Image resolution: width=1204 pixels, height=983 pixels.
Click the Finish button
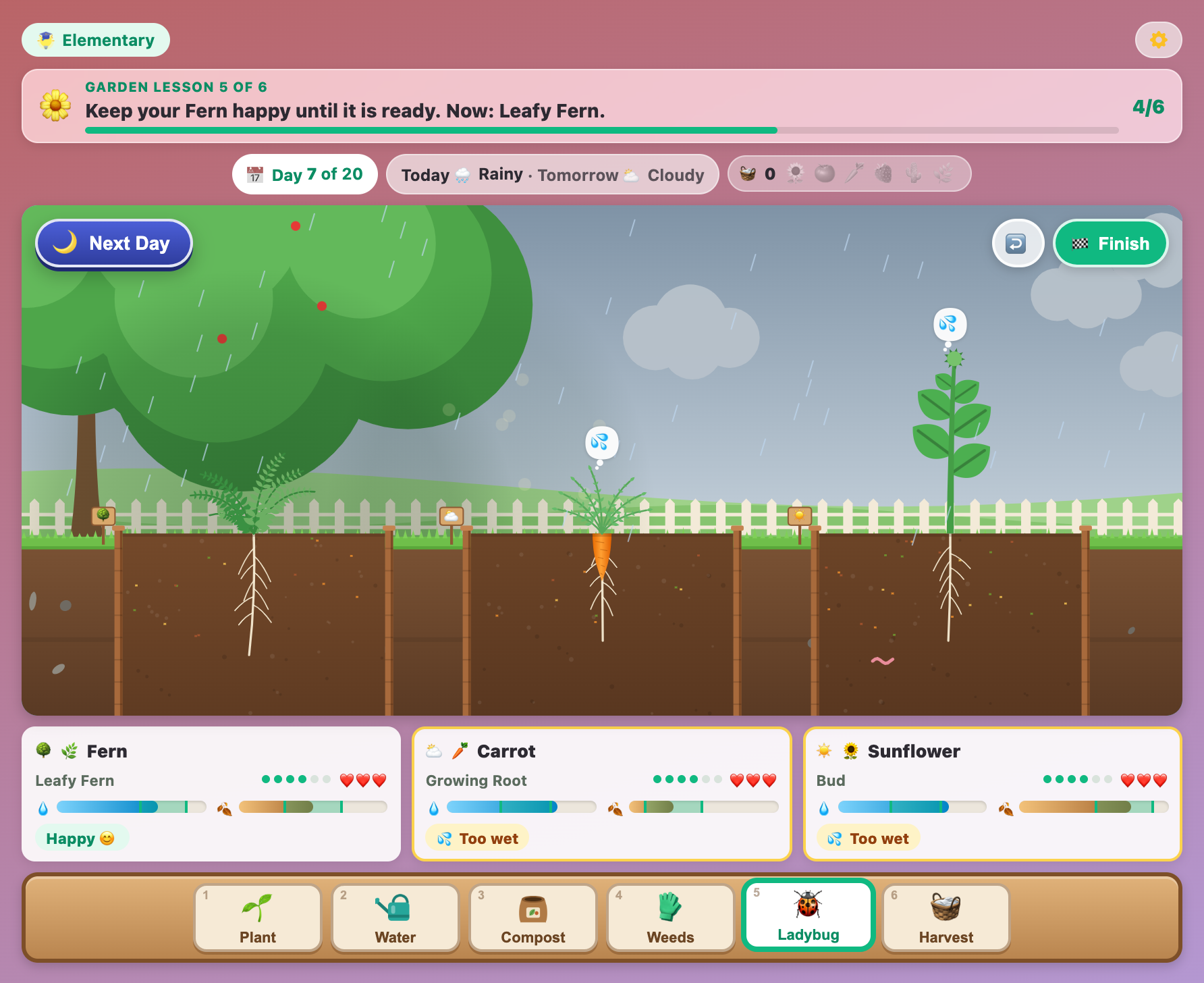tap(1111, 243)
